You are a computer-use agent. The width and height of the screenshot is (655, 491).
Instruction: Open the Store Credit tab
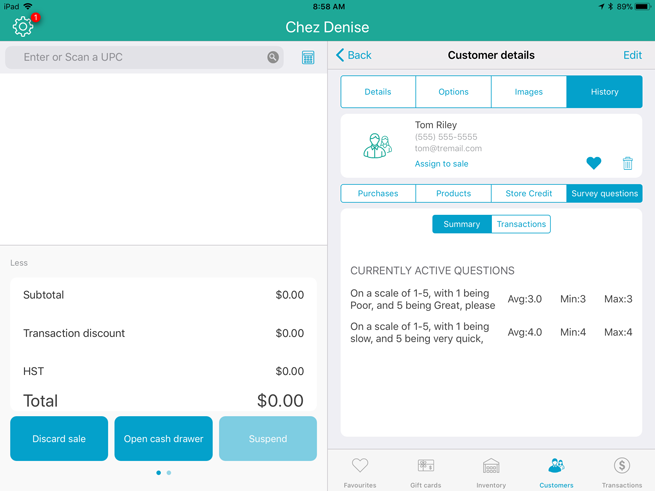point(528,193)
